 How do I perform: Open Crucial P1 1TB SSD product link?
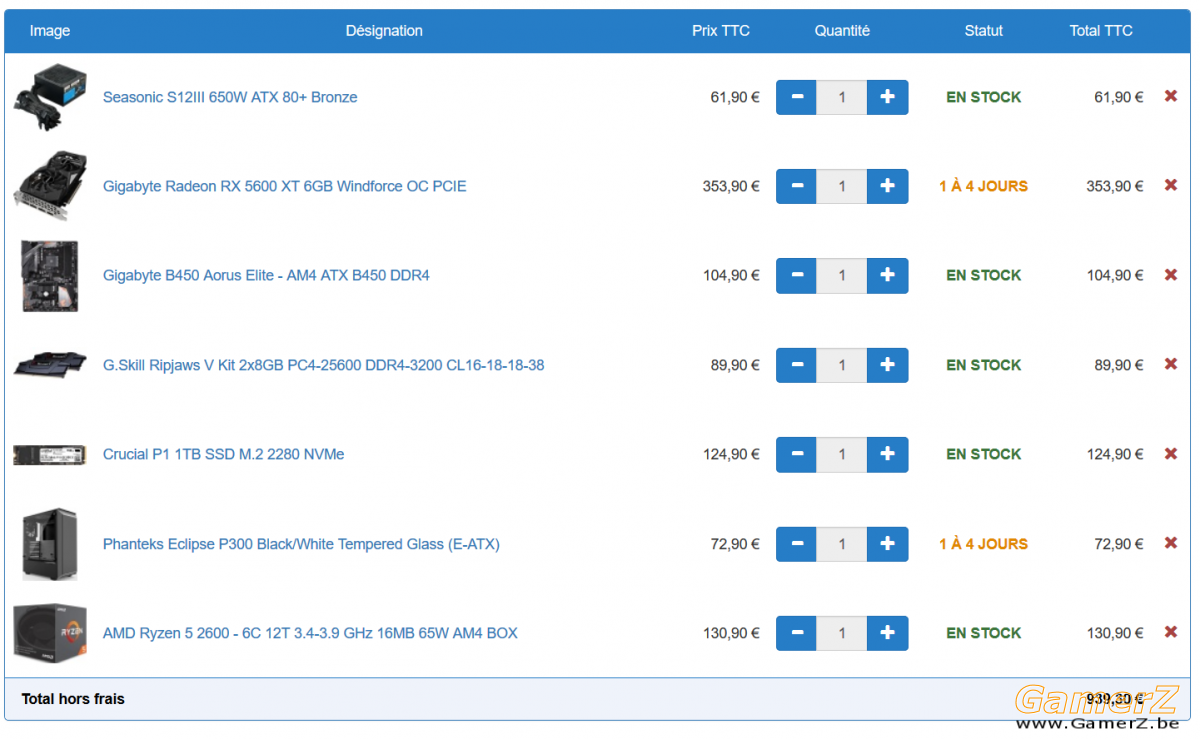click(x=224, y=454)
